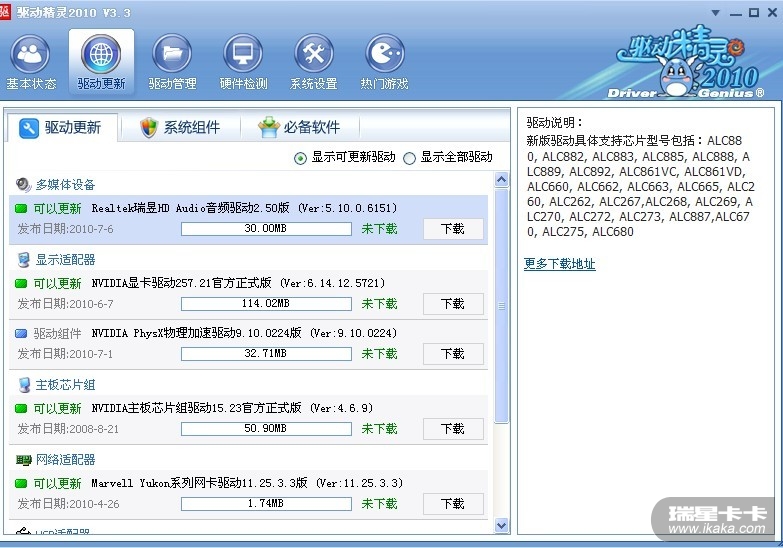
Task: Click the 1.74MB progress bar
Action: pyautogui.click(x=266, y=504)
